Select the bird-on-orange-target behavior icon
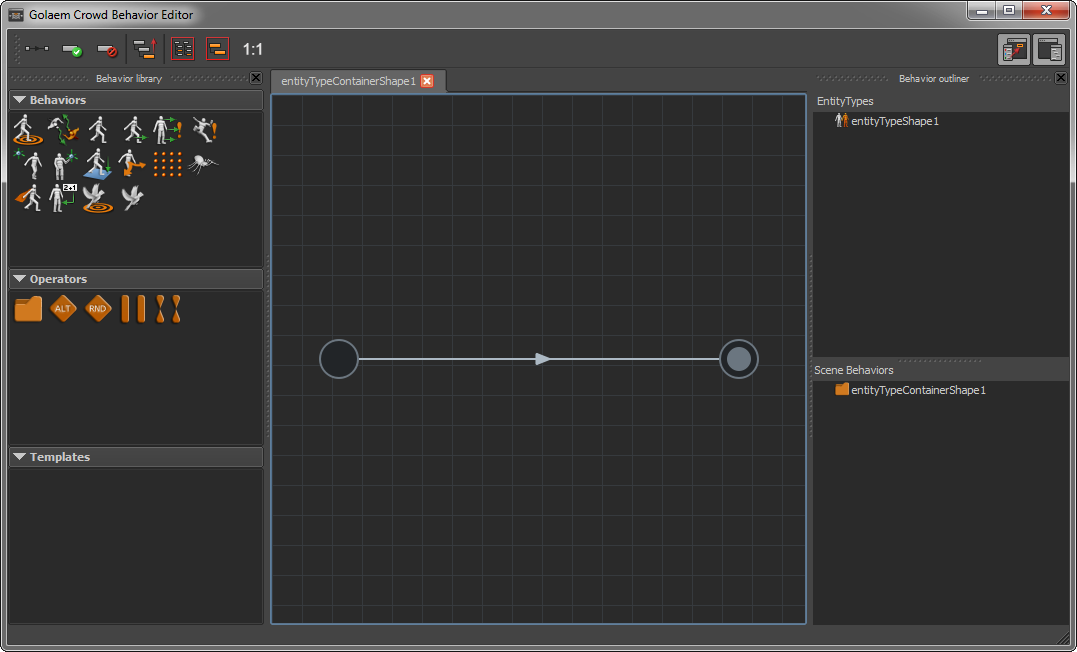Viewport: 1077px width, 652px height. pyautogui.click(x=98, y=198)
